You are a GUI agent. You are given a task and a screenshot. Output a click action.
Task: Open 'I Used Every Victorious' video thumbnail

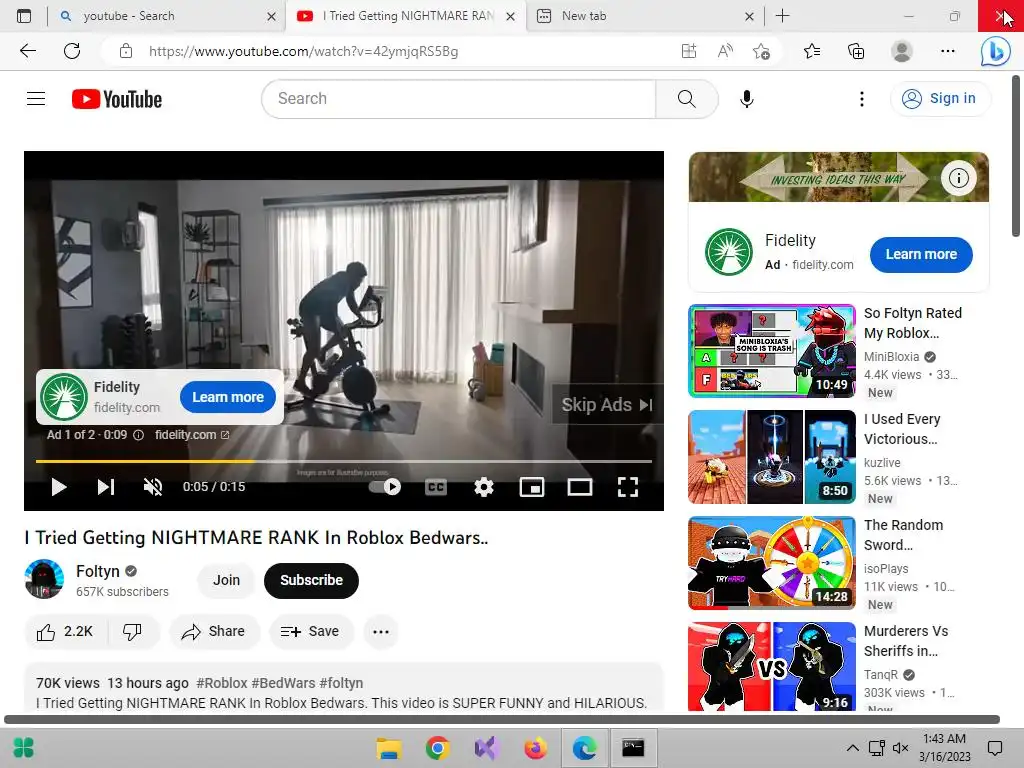772,456
